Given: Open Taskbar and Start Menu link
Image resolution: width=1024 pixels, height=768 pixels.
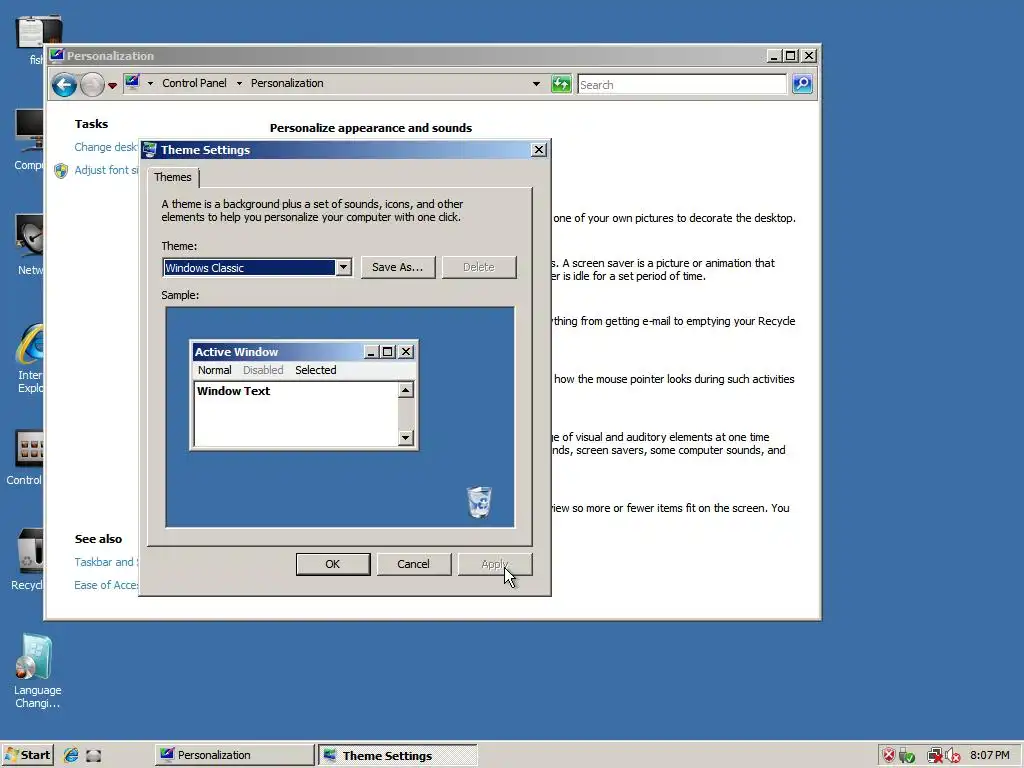Looking at the screenshot, I should tap(106, 562).
